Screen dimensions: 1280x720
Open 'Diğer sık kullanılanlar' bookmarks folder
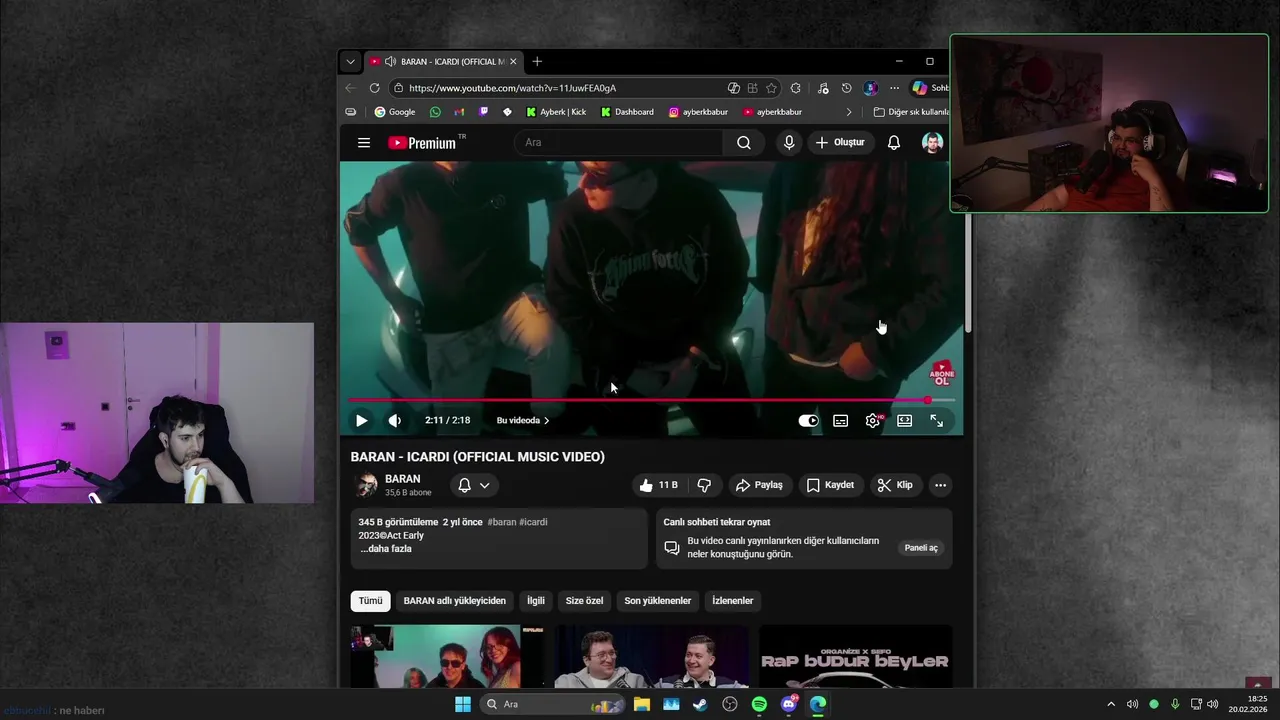pyautogui.click(x=911, y=112)
